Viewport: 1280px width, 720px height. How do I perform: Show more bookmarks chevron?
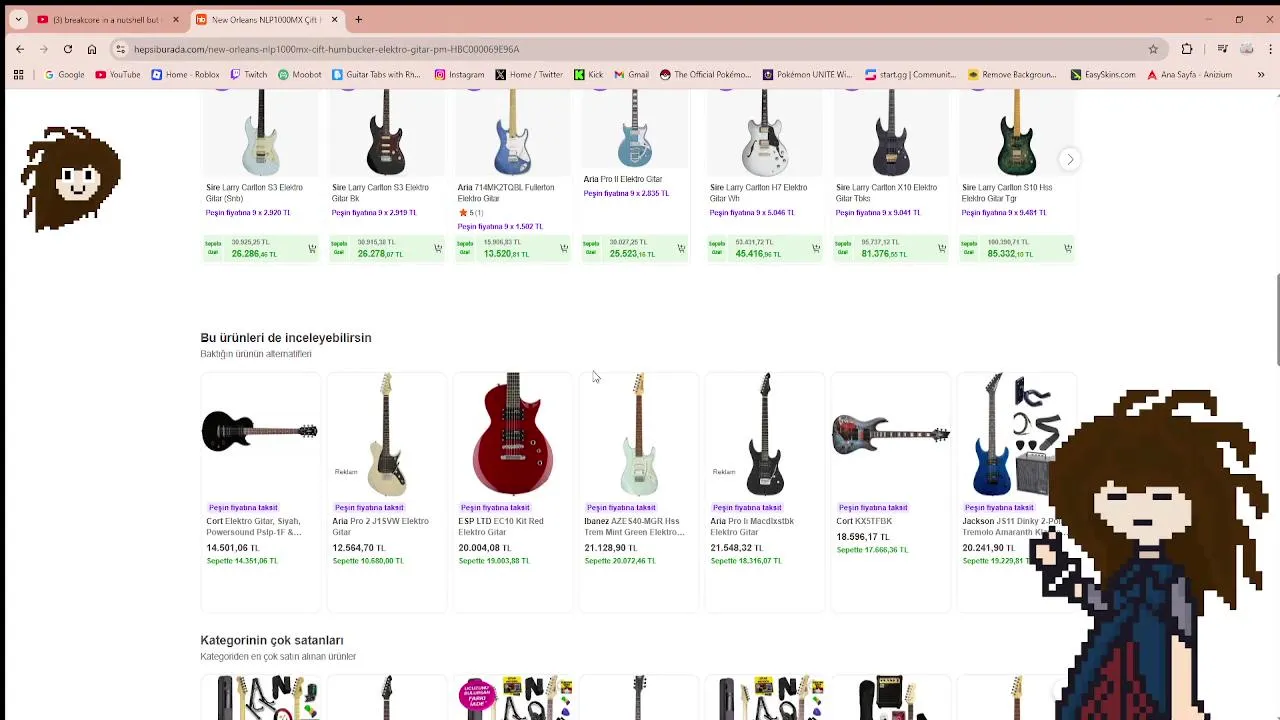[x=1261, y=74]
